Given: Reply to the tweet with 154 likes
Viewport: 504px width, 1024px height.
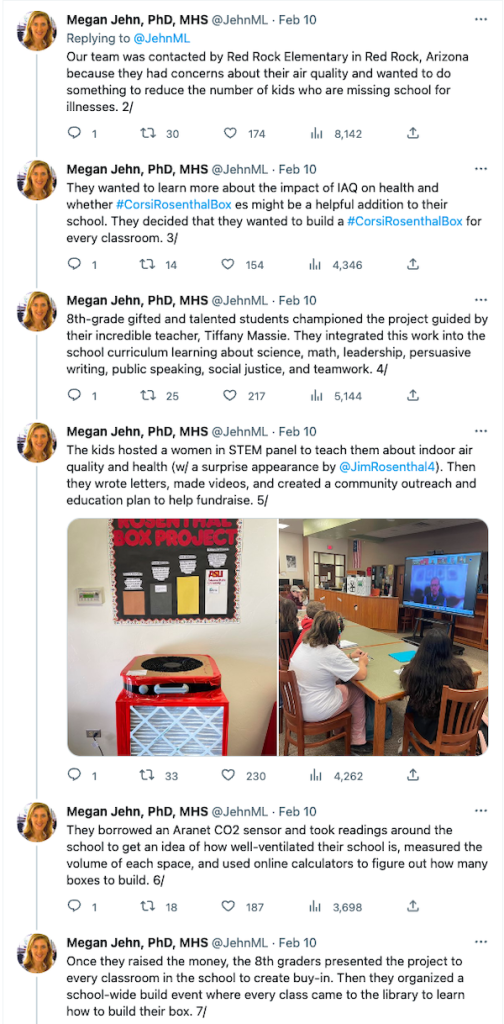Looking at the screenshot, I should point(74,265).
